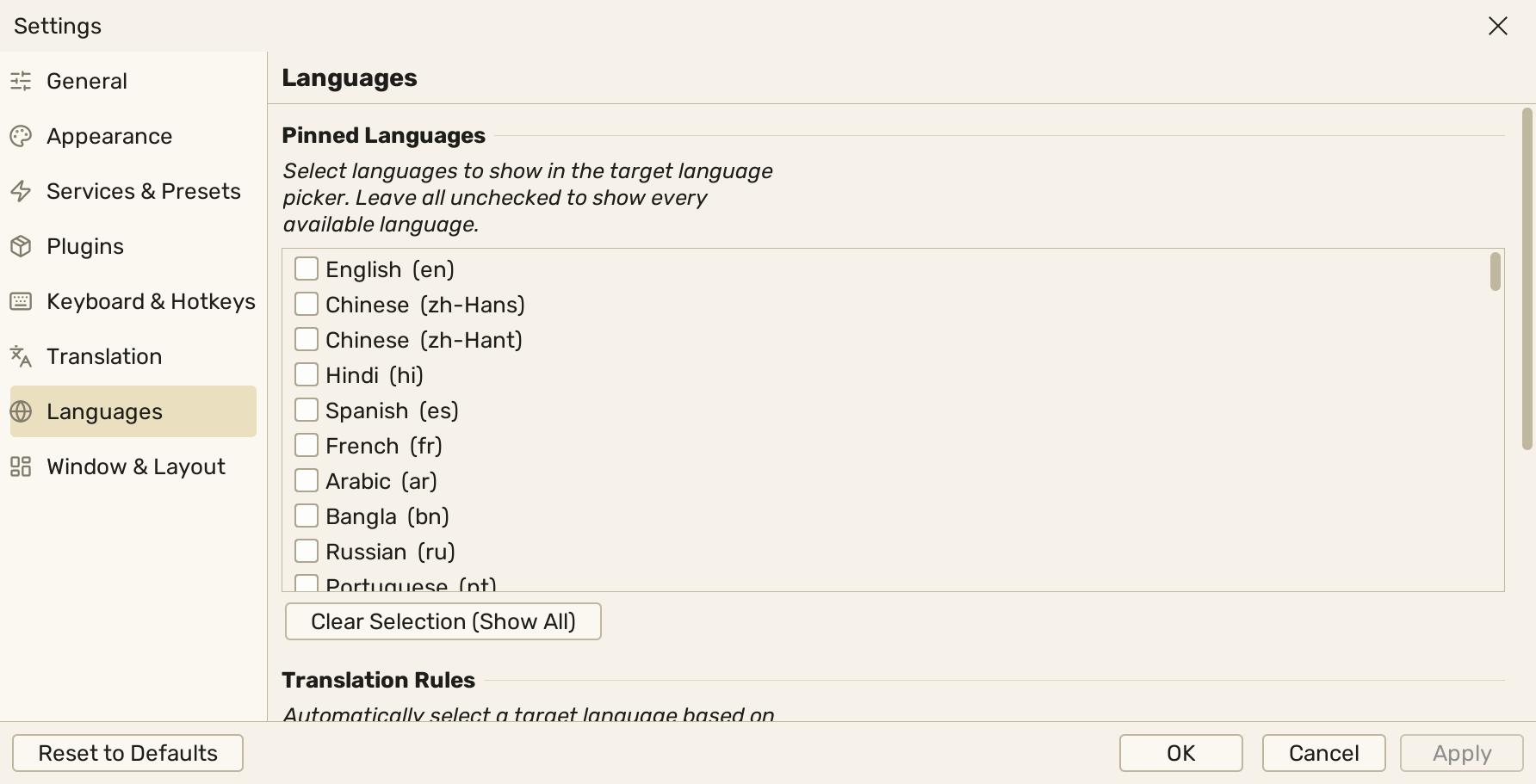Click the Appearance palette icon
This screenshot has height=784, width=1536.
[21, 136]
